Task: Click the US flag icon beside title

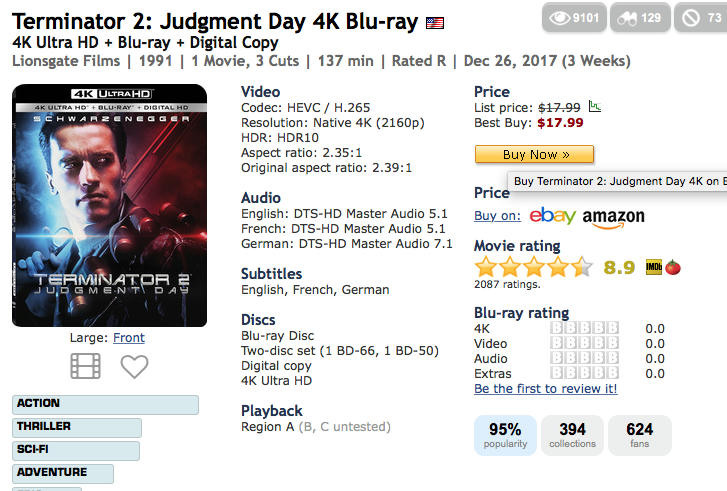Action: 435,23
